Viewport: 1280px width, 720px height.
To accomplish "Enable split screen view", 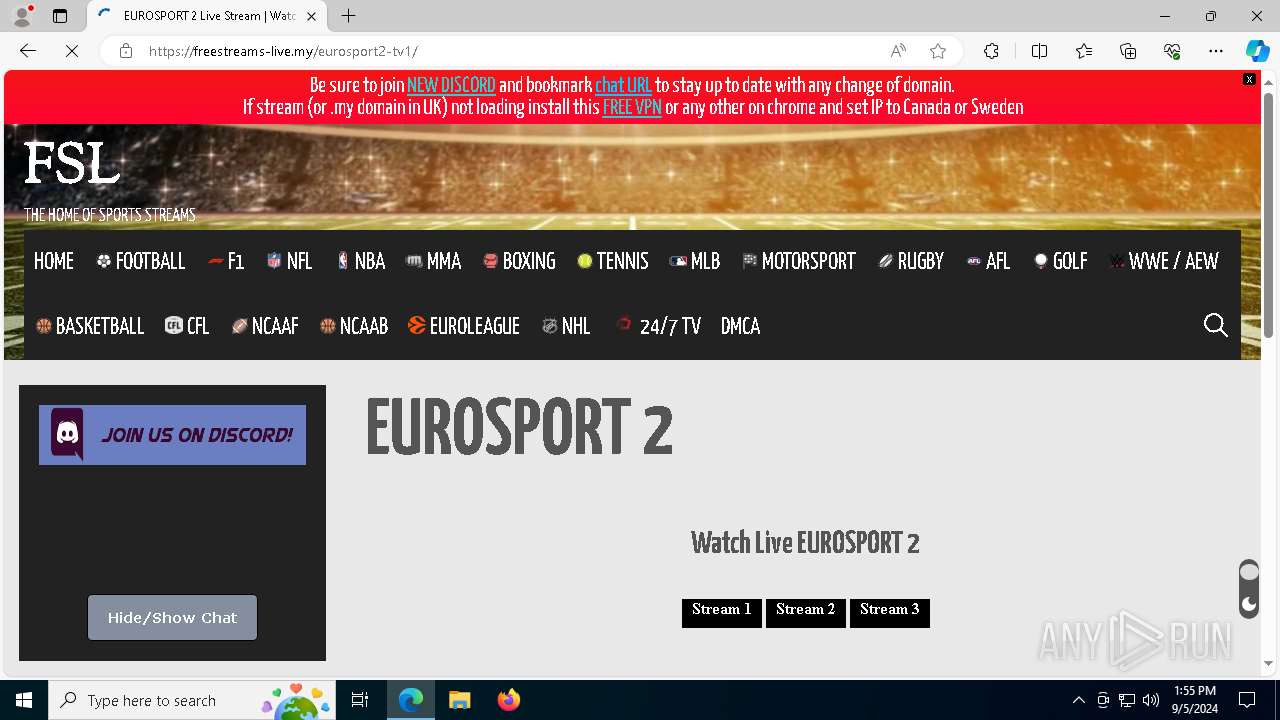I will tap(1039, 51).
